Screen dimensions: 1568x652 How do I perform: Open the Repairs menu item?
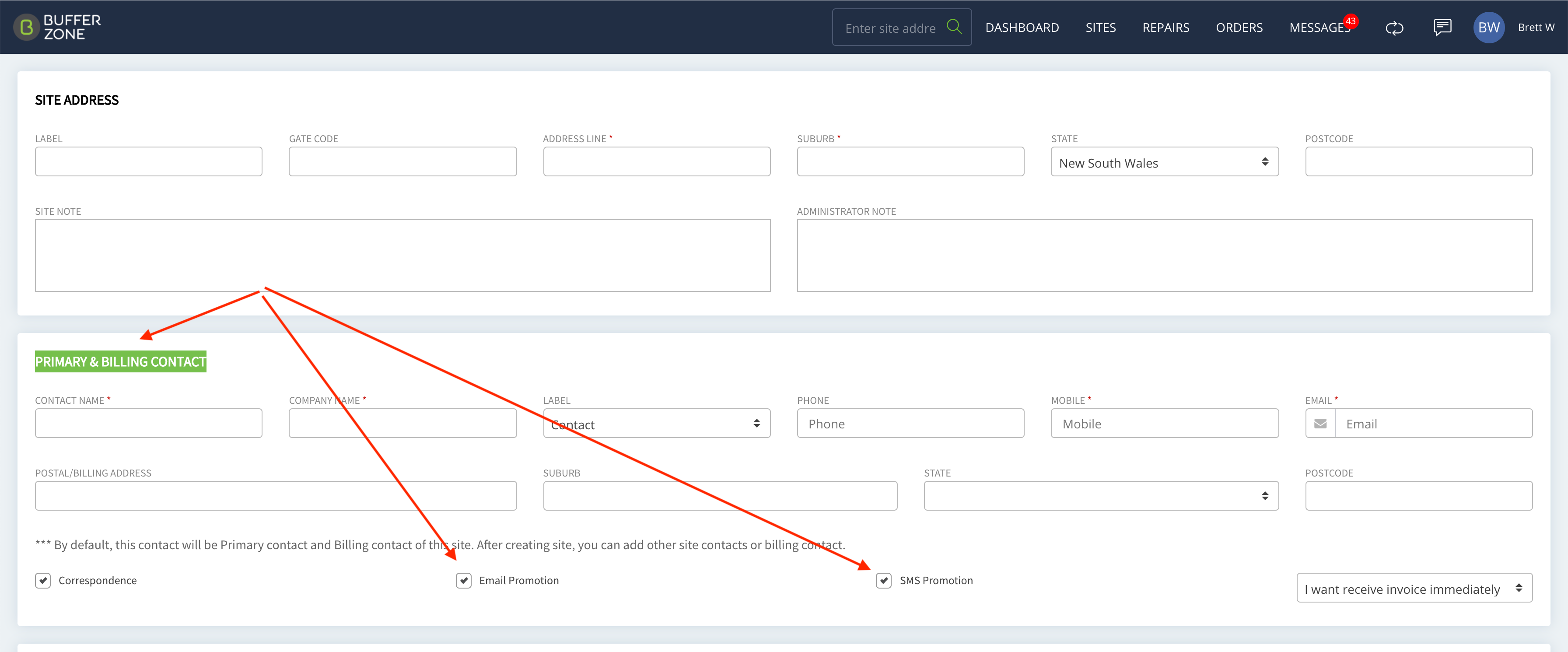(x=1165, y=28)
